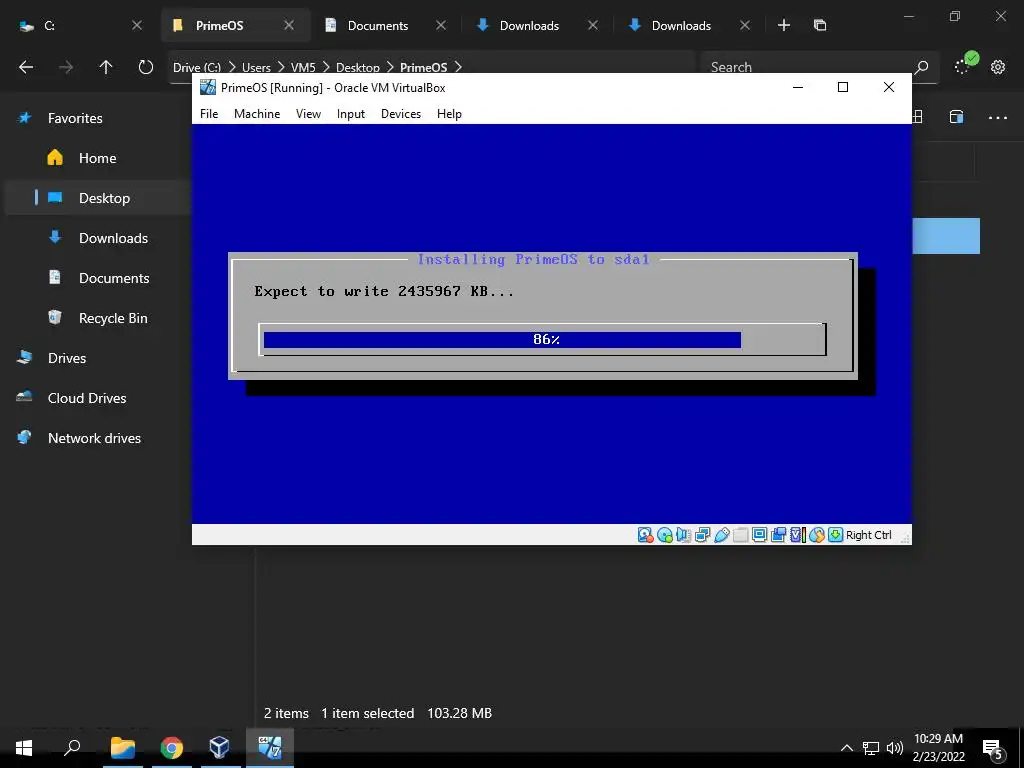Click the hard disk activity indicator in VirtualBox
1024x768 pixels.
tap(645, 535)
